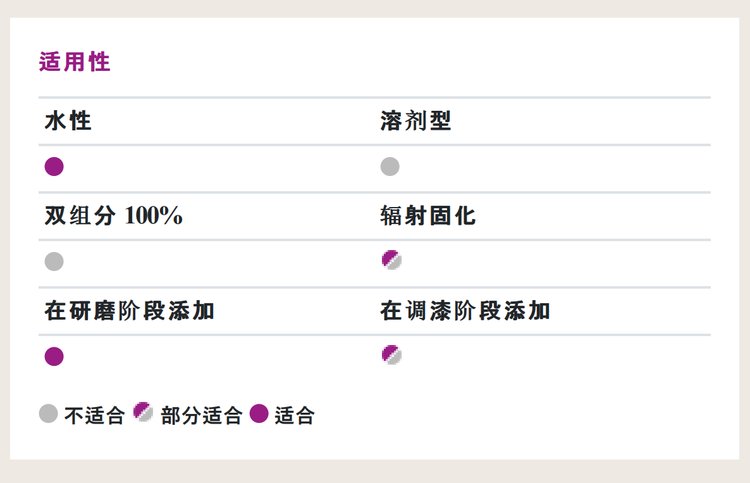This screenshot has height=483, width=750.
Task: Click the gray 不适合 legend dot
Action: coord(48,414)
